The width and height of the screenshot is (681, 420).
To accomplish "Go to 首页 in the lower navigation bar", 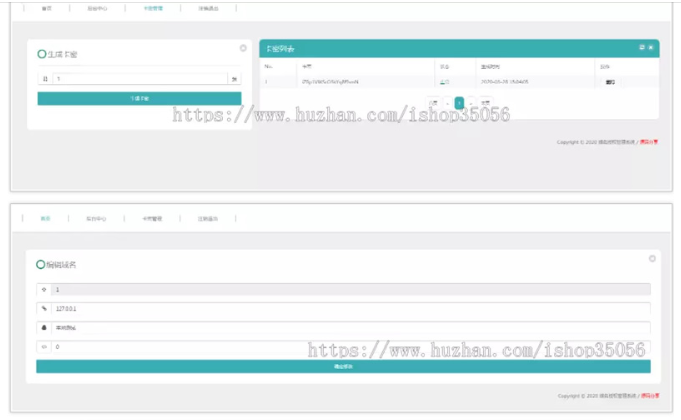I will (45, 218).
